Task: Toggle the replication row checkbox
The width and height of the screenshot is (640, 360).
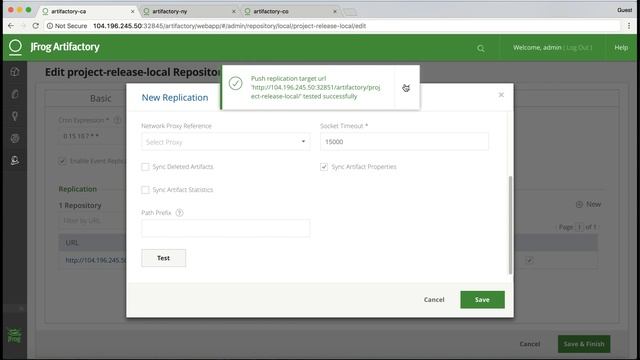Action: [x=529, y=260]
